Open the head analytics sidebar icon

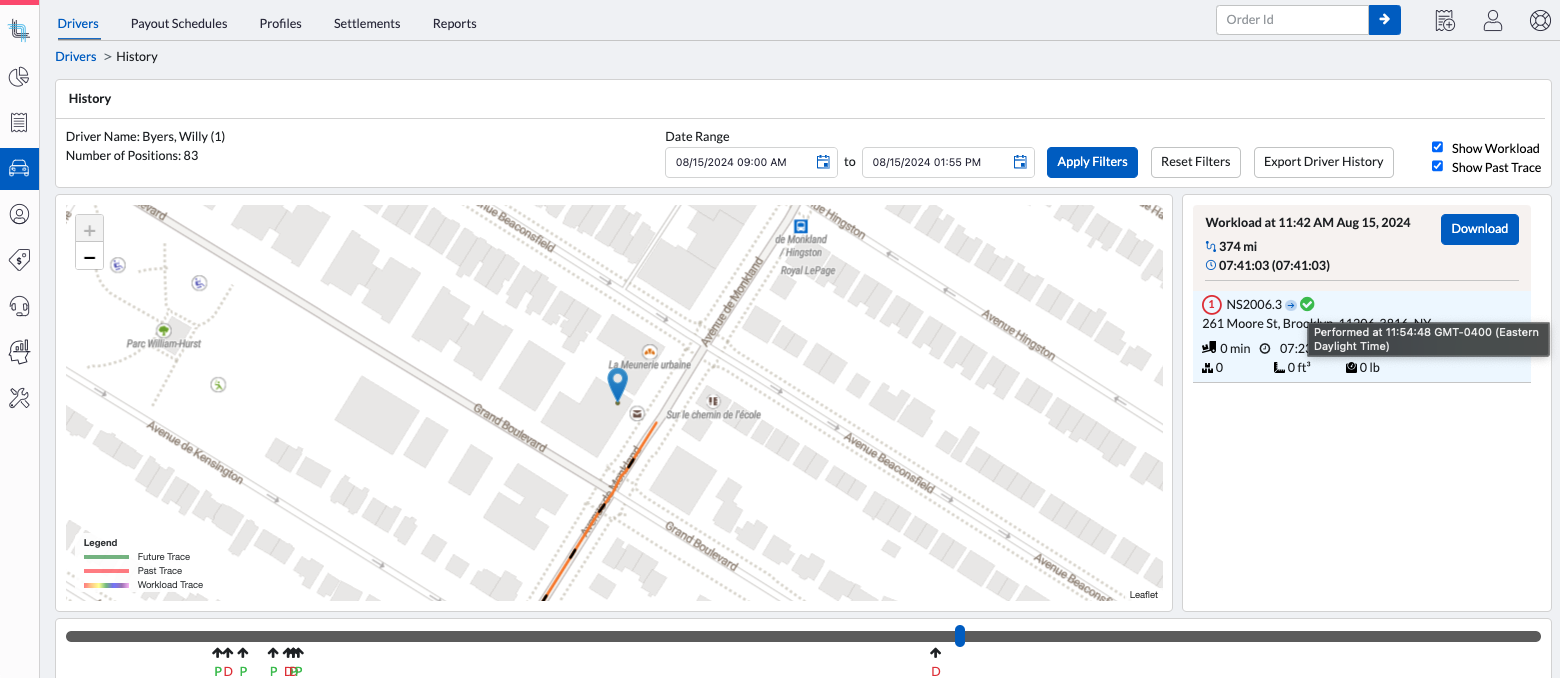coord(19,352)
